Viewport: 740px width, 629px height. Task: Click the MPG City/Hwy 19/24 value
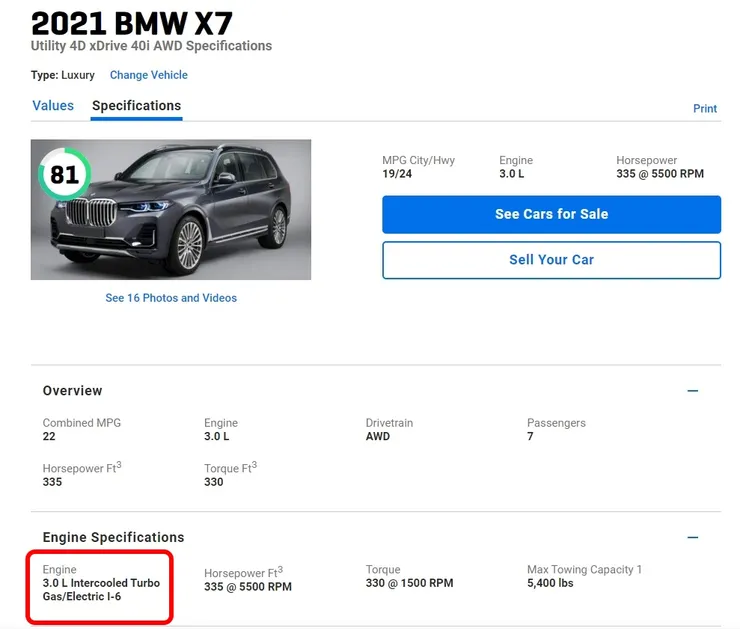tap(398, 174)
